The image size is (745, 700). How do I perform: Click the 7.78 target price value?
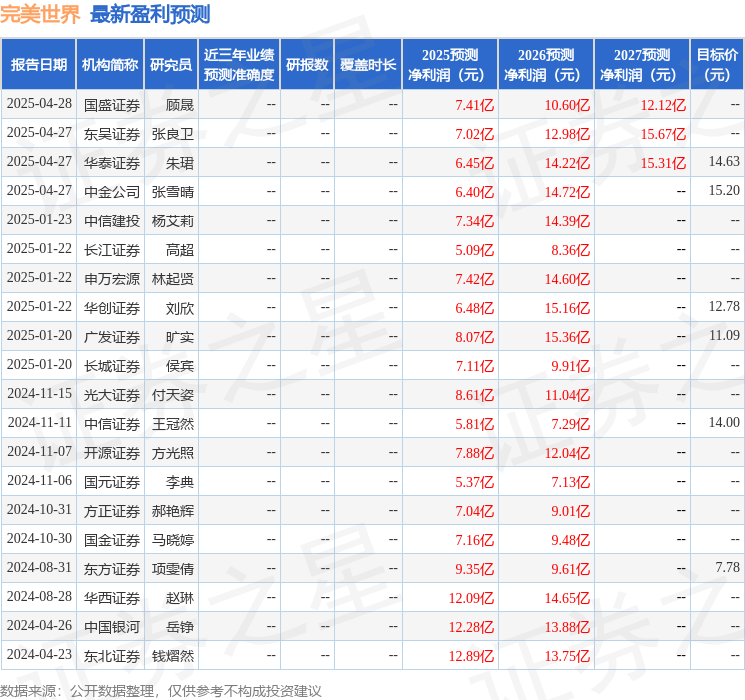pos(727,568)
